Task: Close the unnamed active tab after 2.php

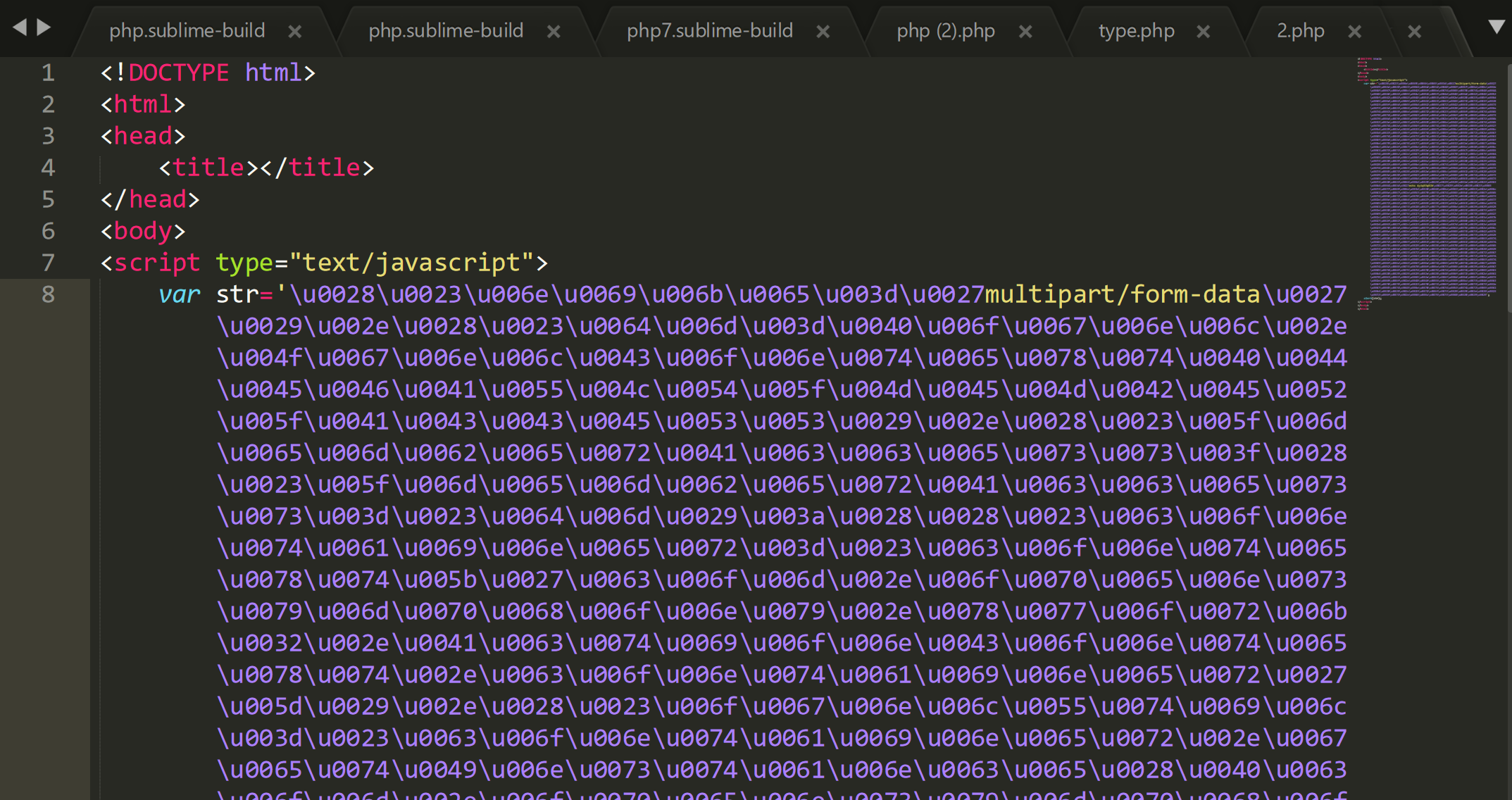Action: pyautogui.click(x=1414, y=32)
